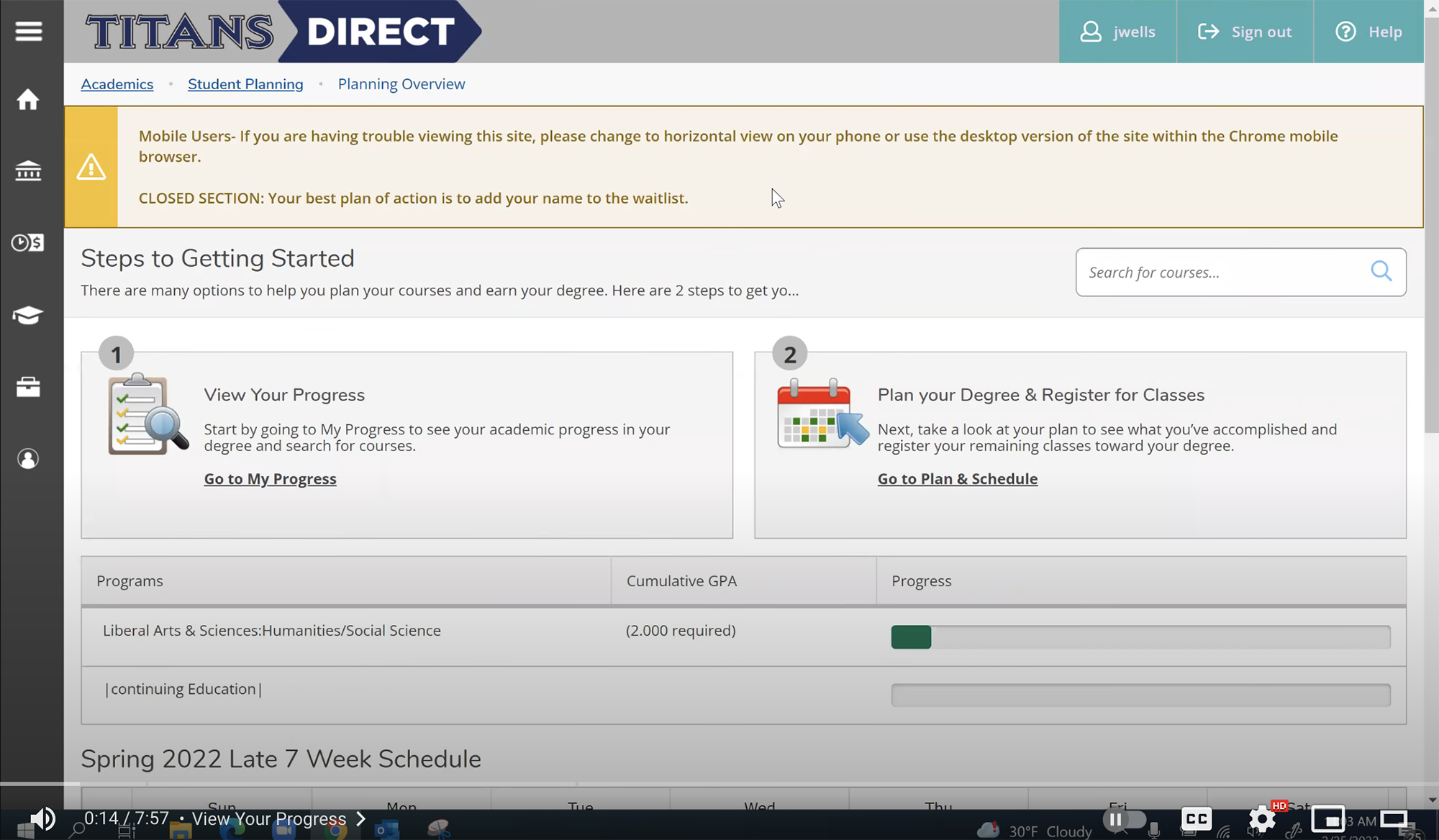This screenshot has height=840, width=1439.
Task: Expand the Planning Overview breadcrumb
Action: (x=401, y=83)
